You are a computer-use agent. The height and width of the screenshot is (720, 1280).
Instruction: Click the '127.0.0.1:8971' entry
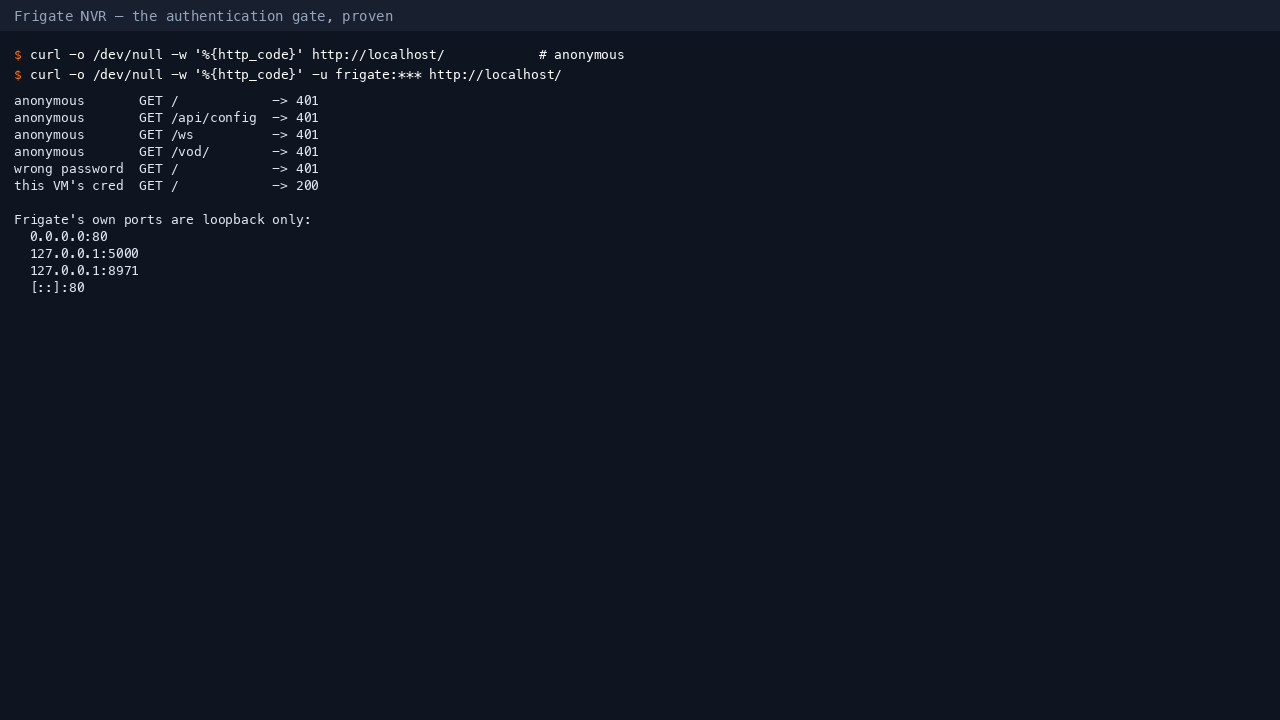(x=84, y=271)
